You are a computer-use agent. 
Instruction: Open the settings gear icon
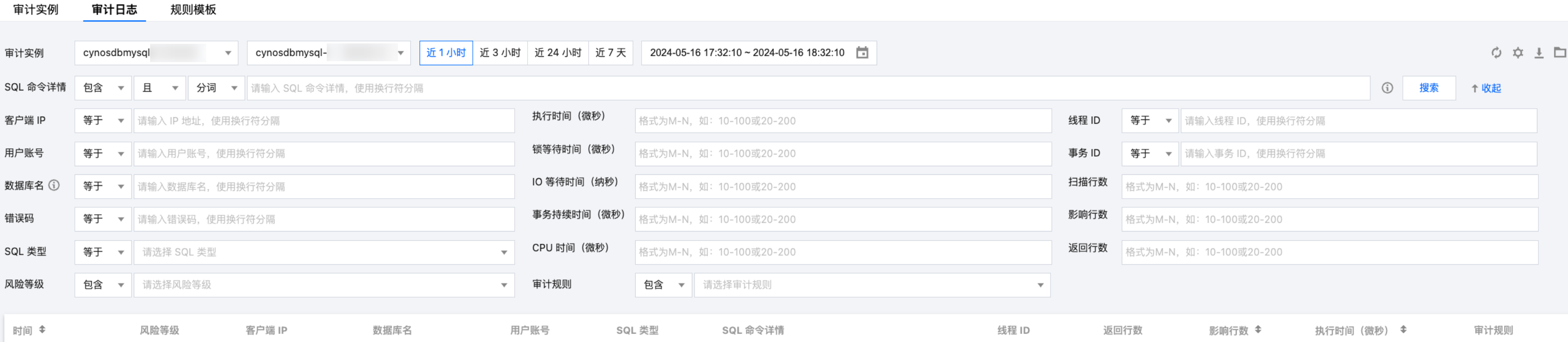(x=1517, y=53)
